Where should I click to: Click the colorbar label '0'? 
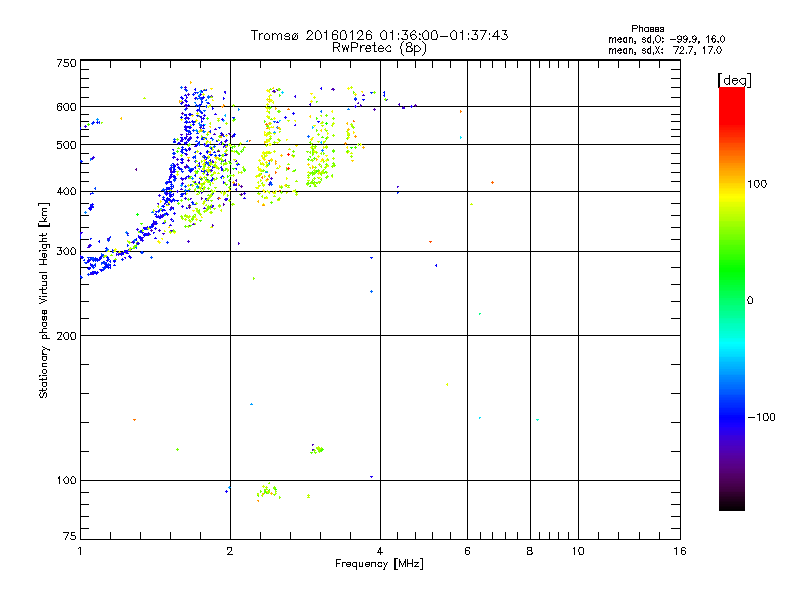click(750, 300)
